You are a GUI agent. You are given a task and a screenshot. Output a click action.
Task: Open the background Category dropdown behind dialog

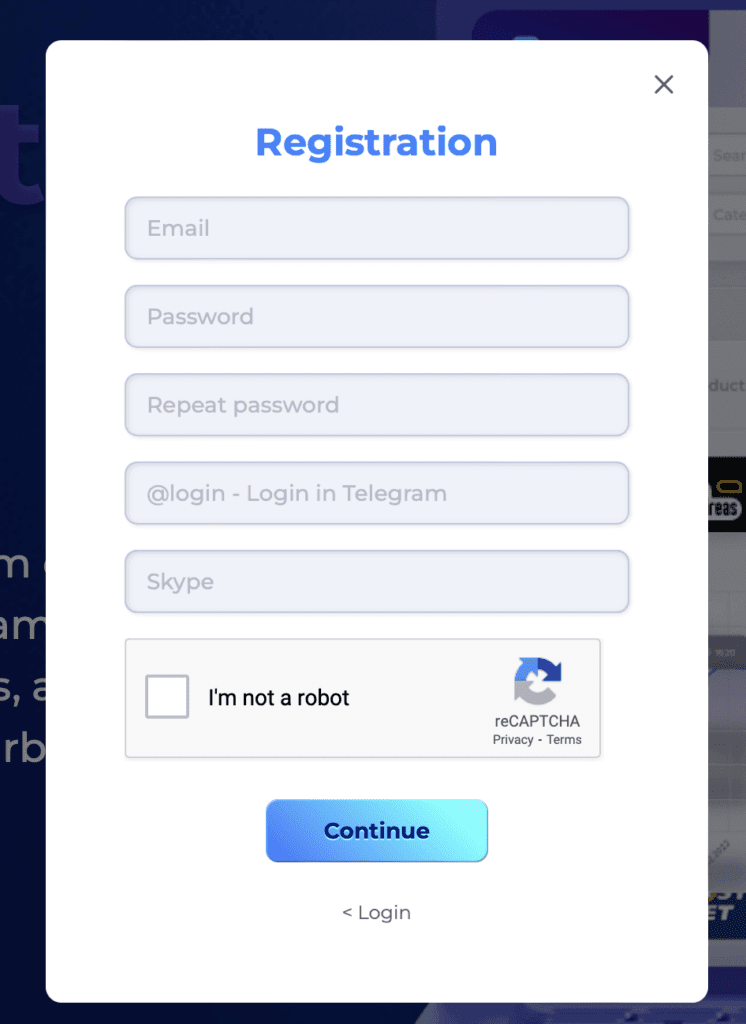click(x=727, y=215)
